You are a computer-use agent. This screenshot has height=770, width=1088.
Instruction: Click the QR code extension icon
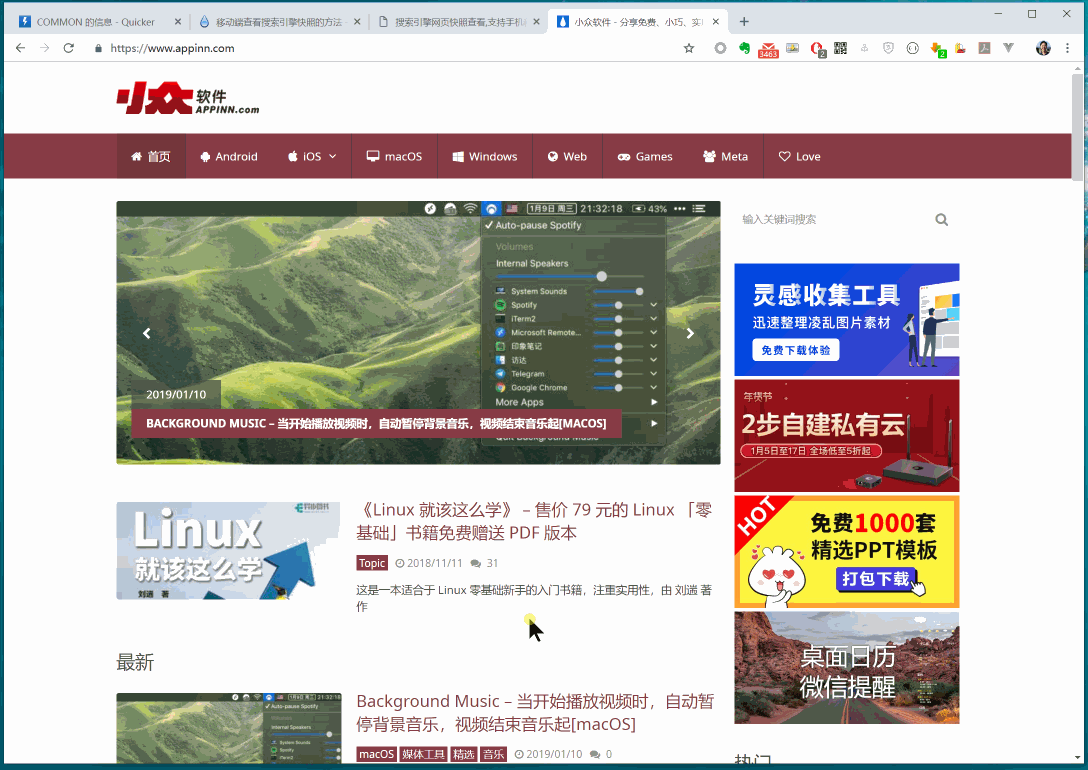click(841, 48)
